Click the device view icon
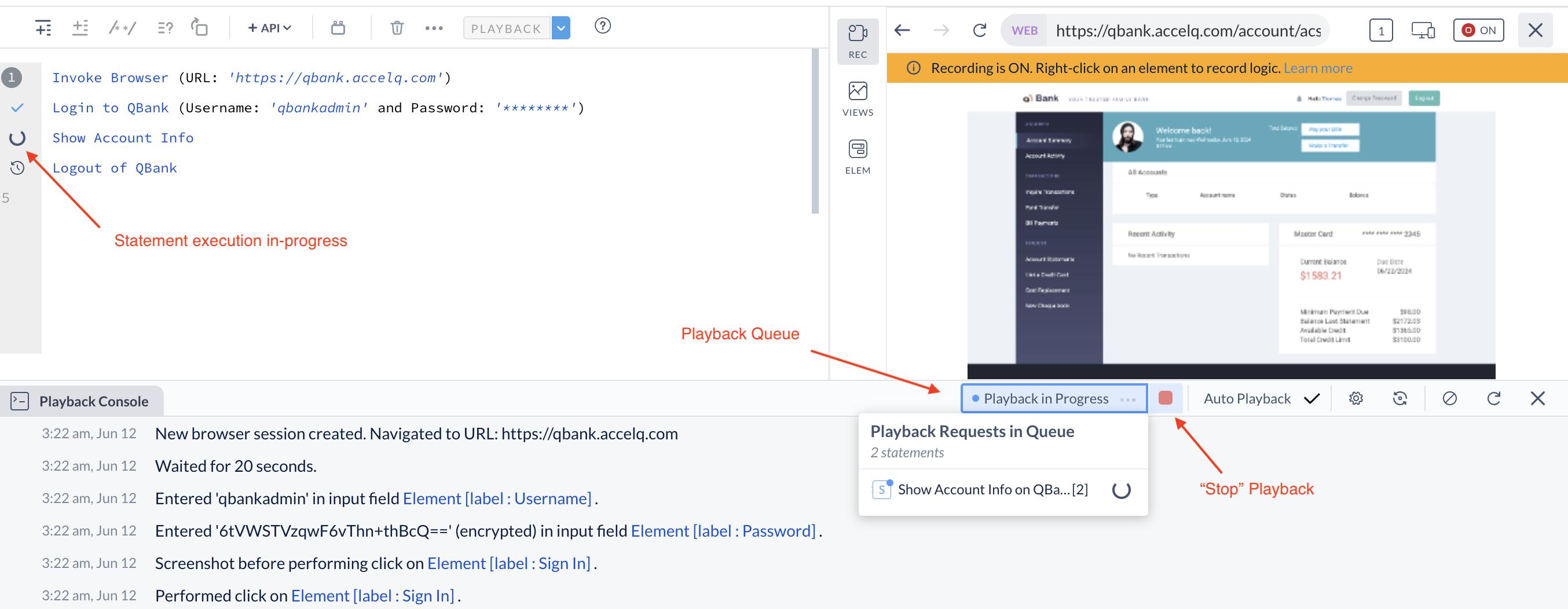1568x609 pixels. [x=1423, y=31]
